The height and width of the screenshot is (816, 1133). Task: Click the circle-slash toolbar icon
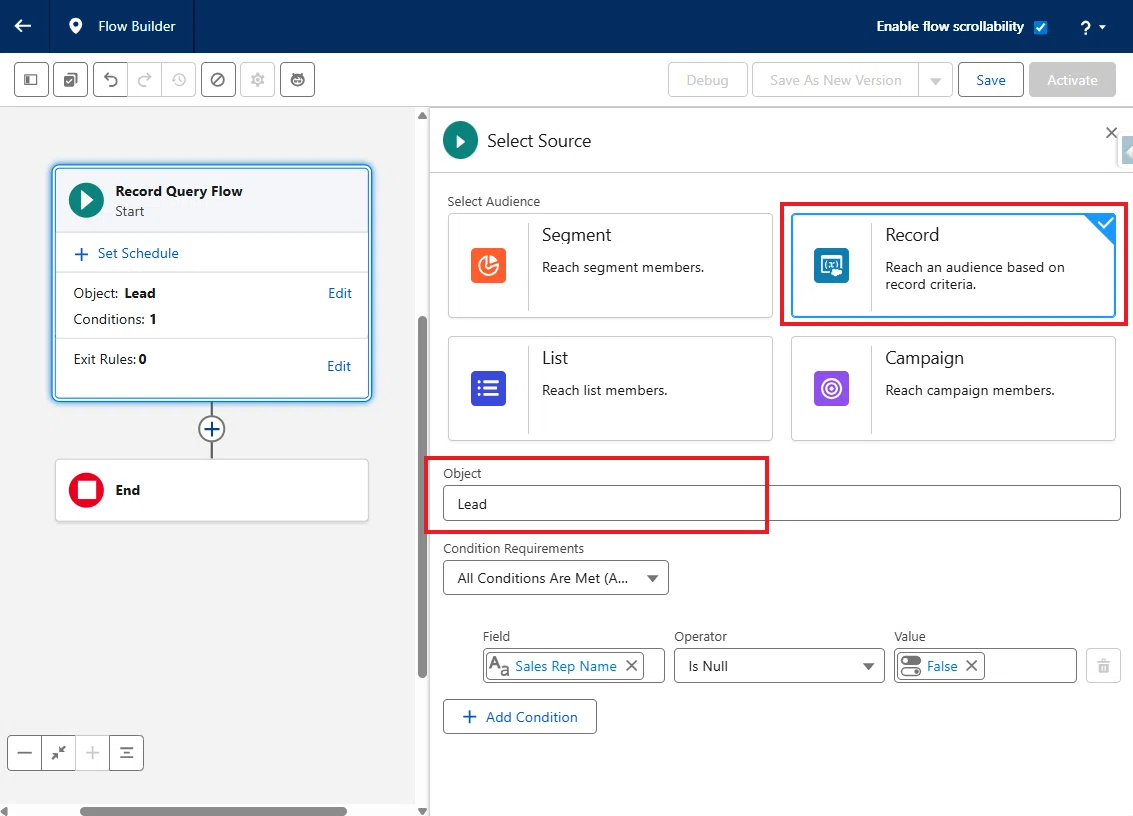217,80
